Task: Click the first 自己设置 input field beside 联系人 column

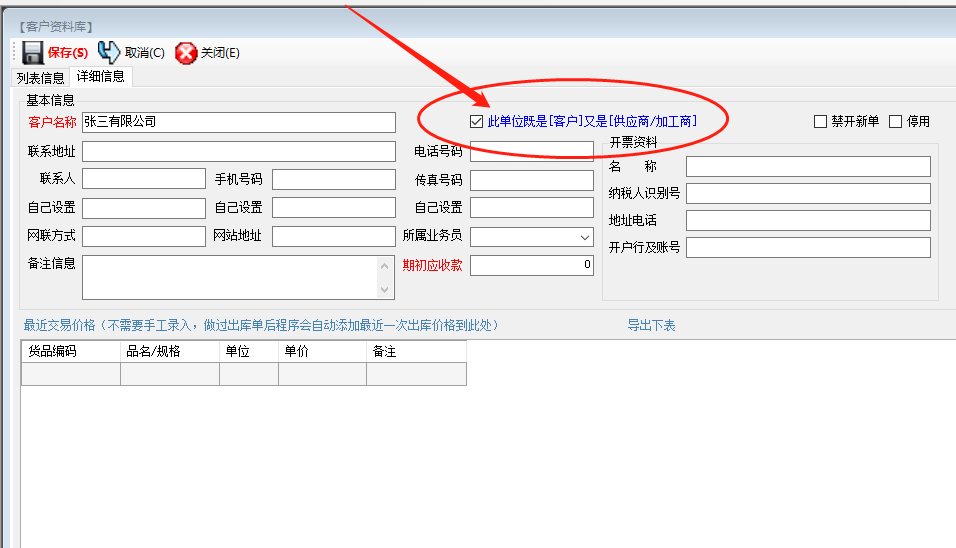Action: pyautogui.click(x=144, y=208)
